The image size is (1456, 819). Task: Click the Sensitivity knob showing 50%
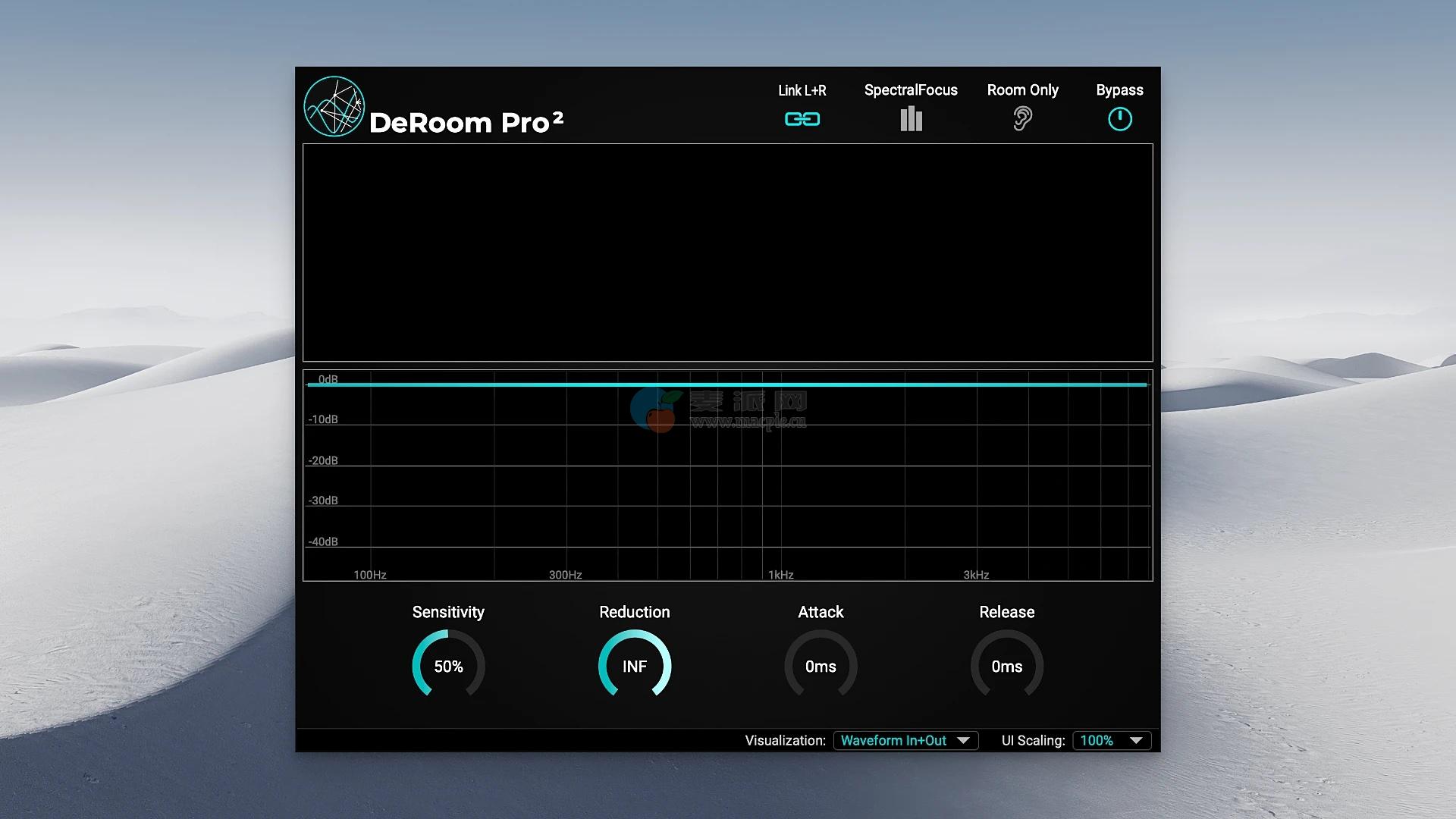pos(448,666)
